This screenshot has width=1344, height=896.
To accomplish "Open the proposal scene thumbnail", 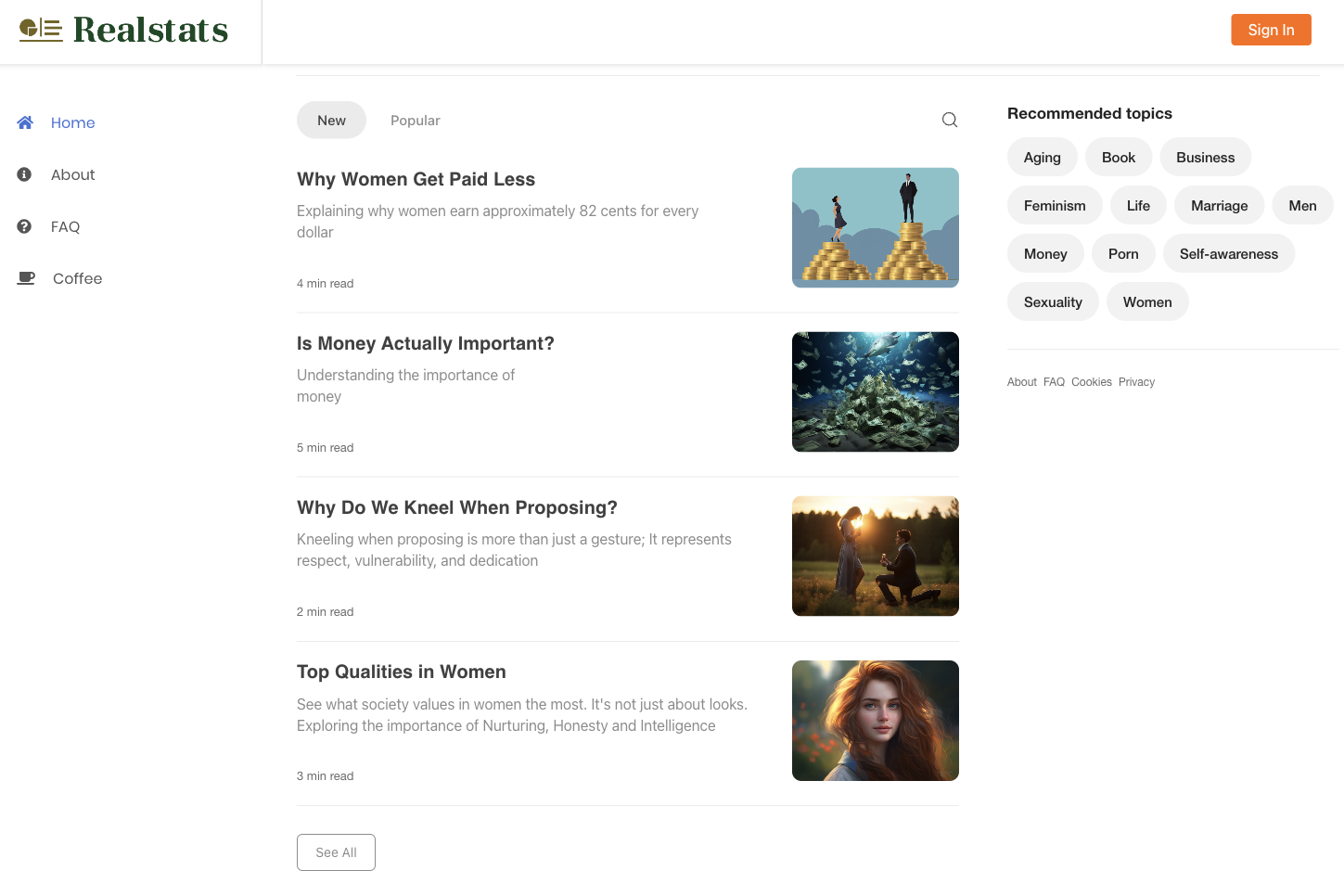I will (875, 556).
